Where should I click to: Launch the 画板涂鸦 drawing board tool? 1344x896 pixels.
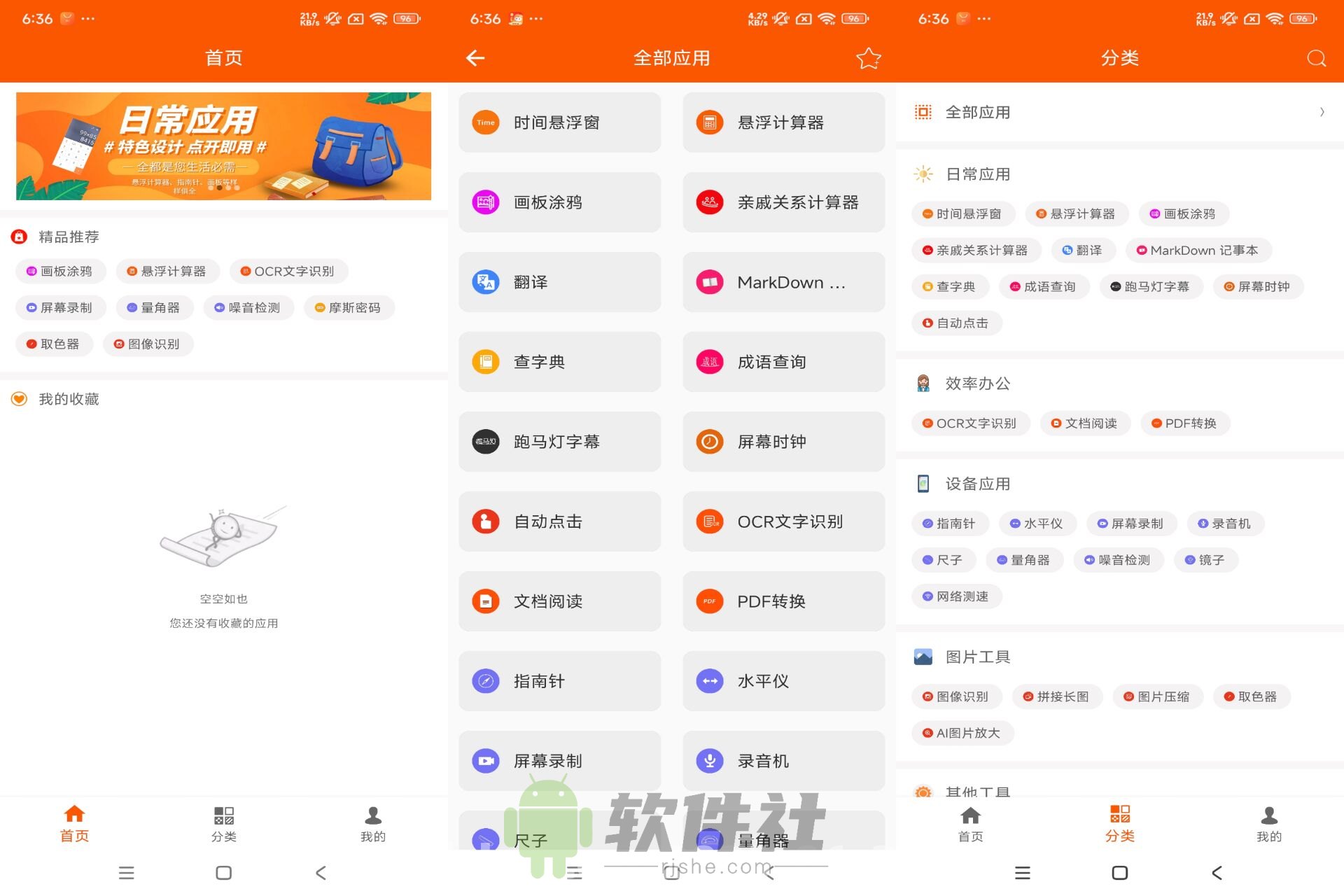(x=559, y=202)
